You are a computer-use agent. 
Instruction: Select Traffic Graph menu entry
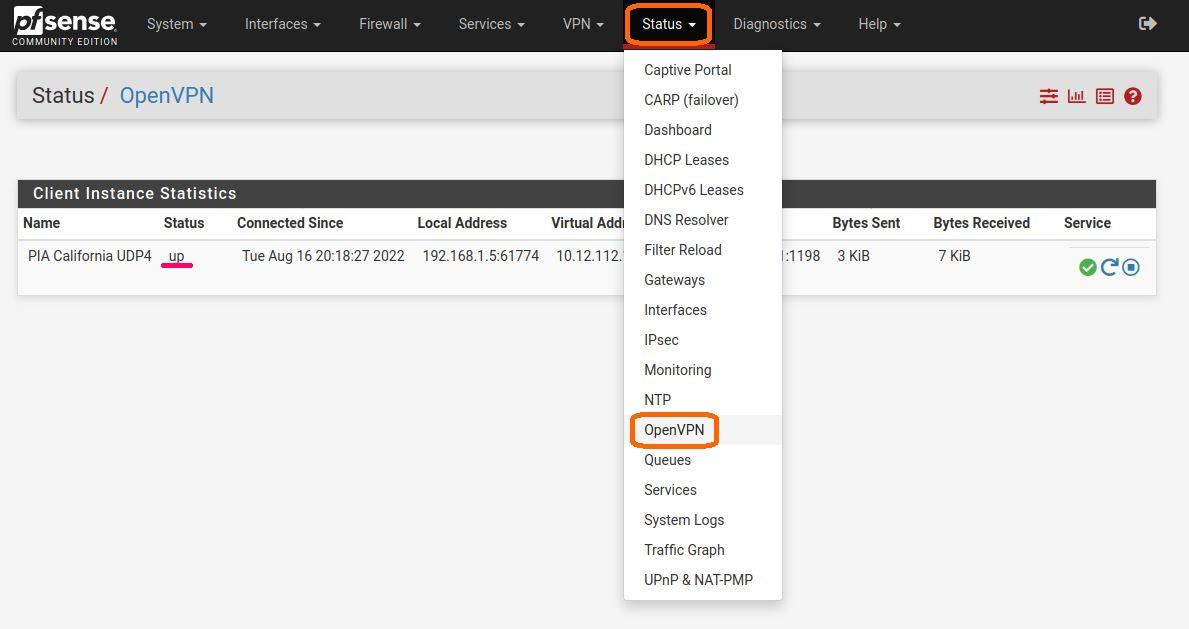point(684,550)
